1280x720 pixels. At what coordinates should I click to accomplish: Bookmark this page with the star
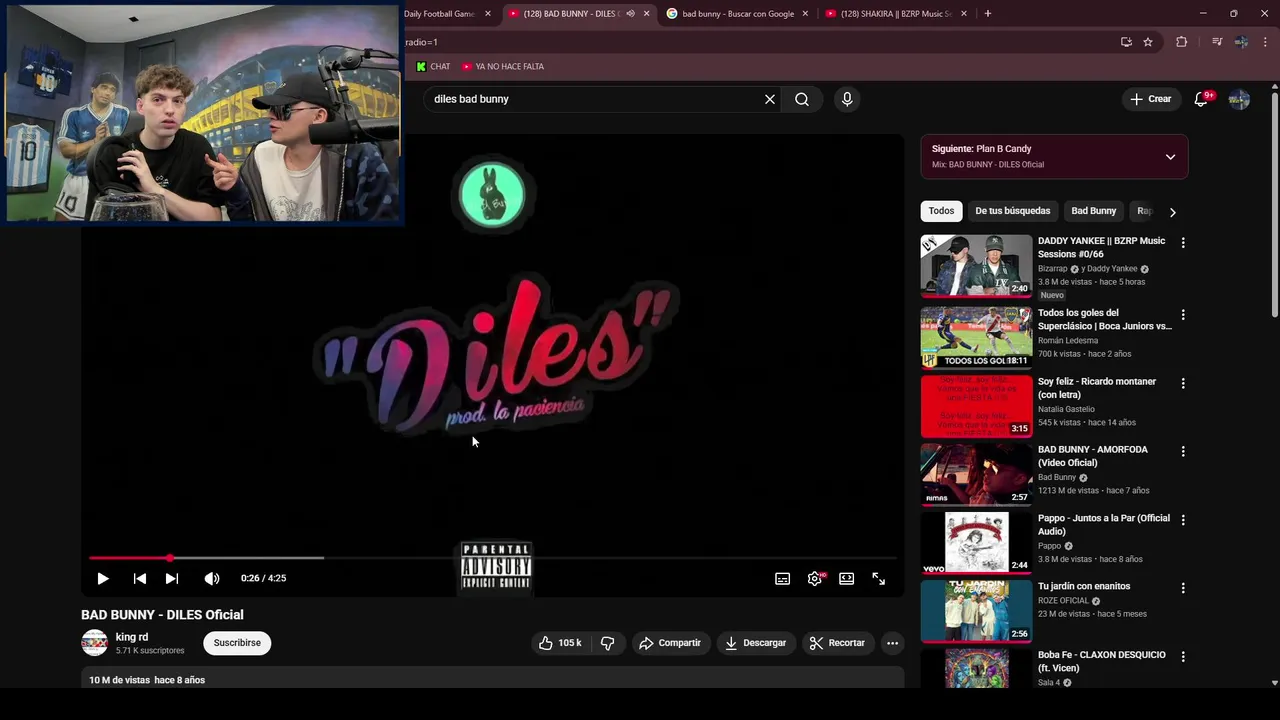tap(1148, 42)
